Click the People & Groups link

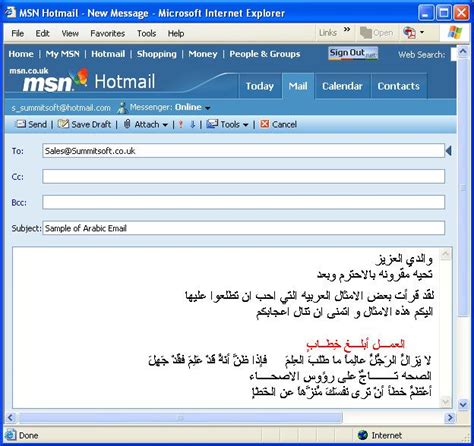point(265,54)
